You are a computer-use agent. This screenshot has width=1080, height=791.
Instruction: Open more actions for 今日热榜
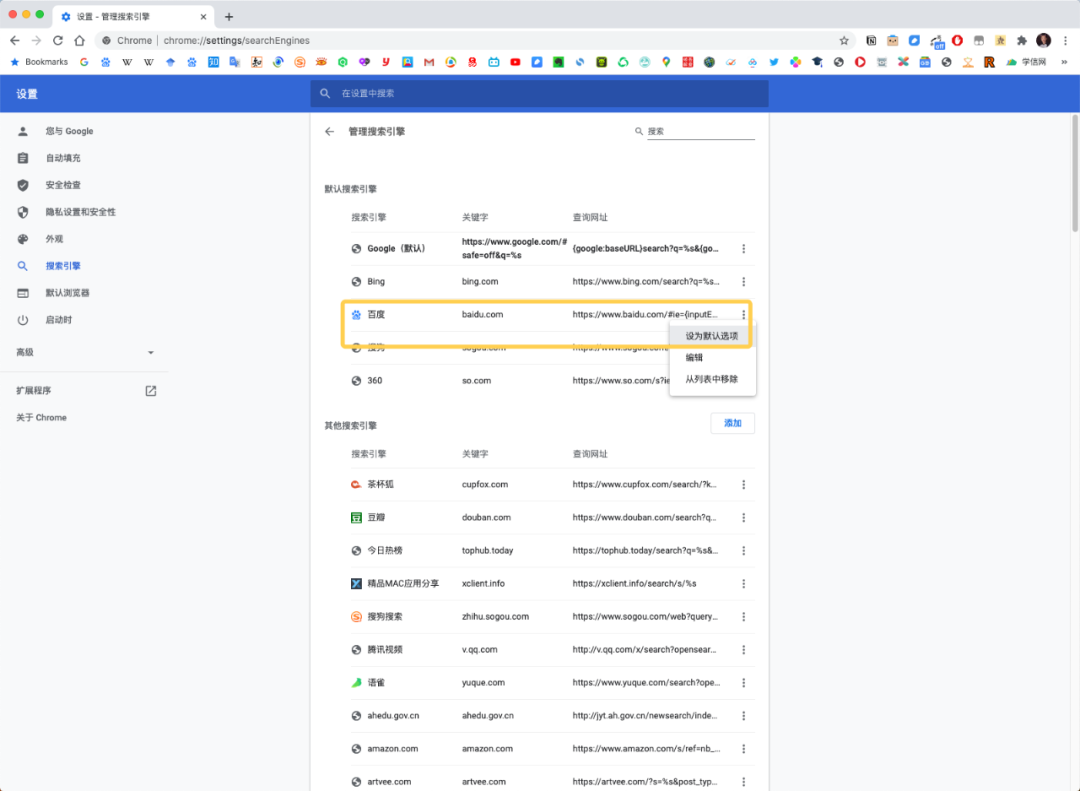coord(743,551)
